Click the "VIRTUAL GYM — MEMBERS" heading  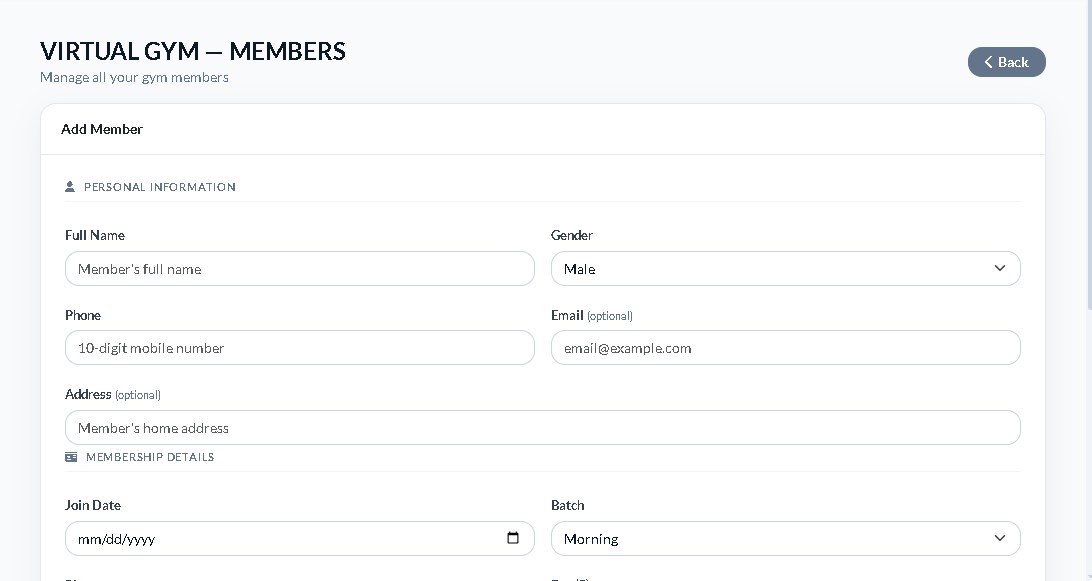193,51
